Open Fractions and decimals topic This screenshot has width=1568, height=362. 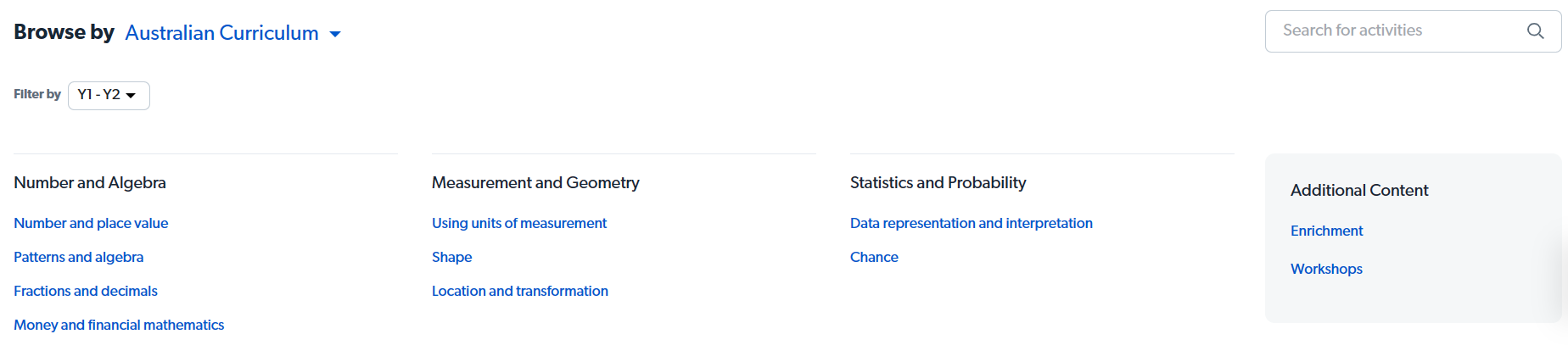tap(86, 291)
